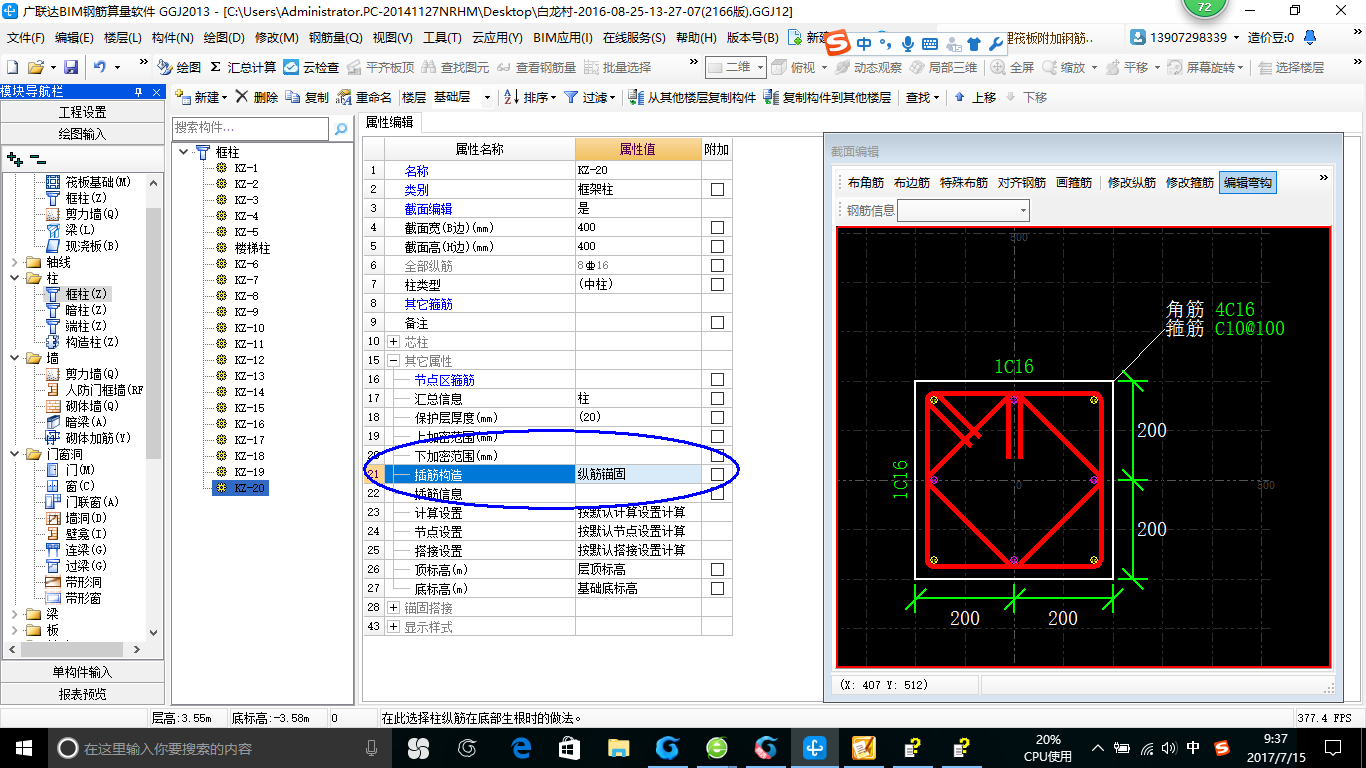Expand the 显示样式 property group
Screen dimensions: 1366x768
click(x=393, y=627)
